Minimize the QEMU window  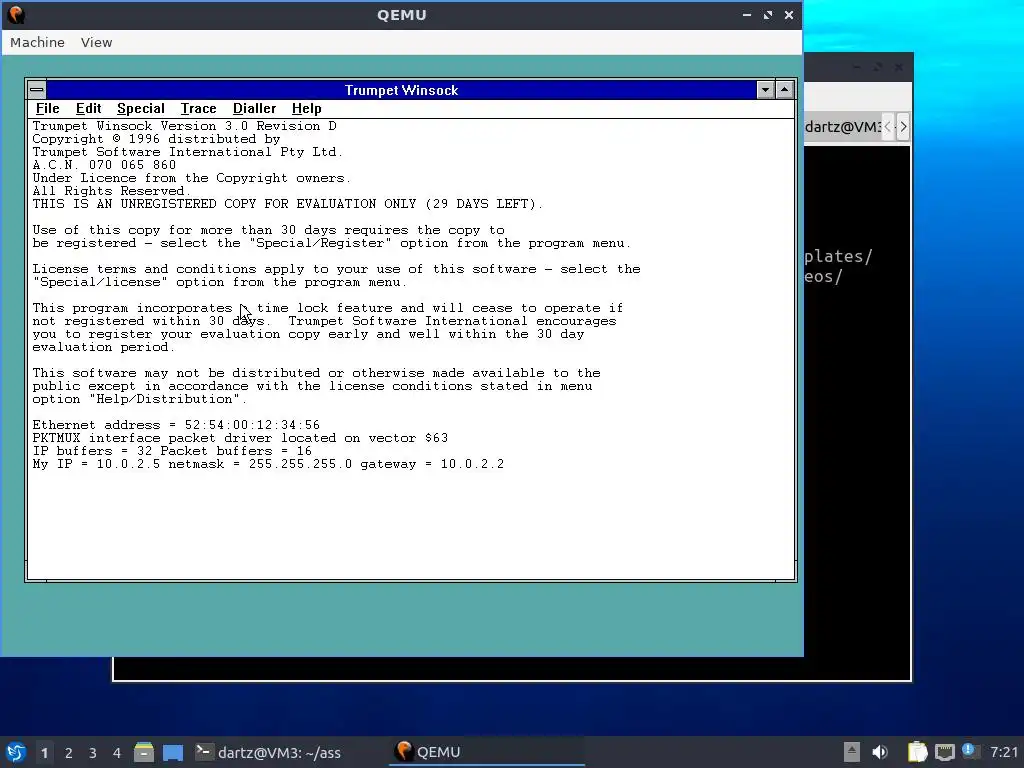[x=746, y=14]
